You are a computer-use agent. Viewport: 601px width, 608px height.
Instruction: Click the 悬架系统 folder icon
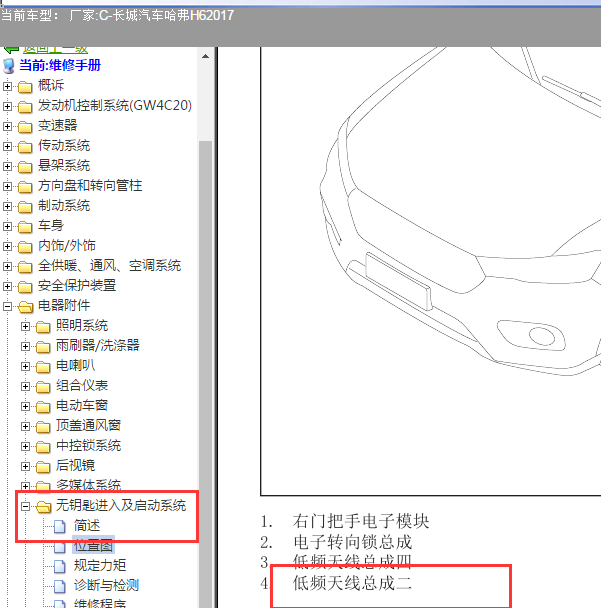(x=25, y=167)
